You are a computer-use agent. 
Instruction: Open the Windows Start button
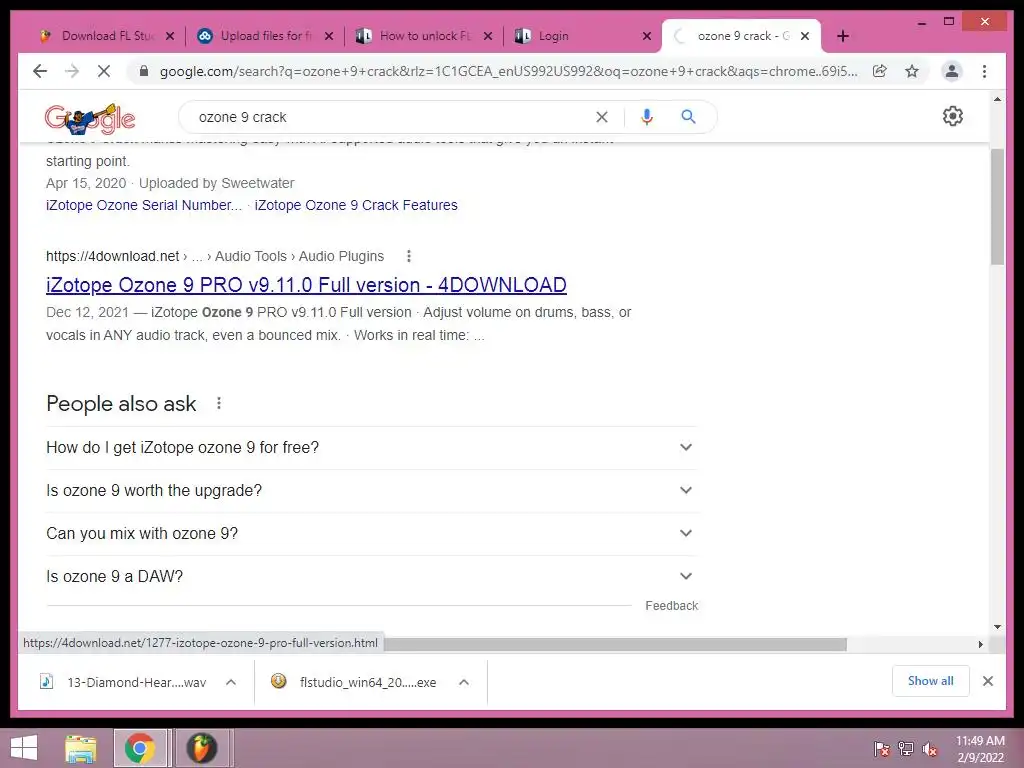pos(24,748)
